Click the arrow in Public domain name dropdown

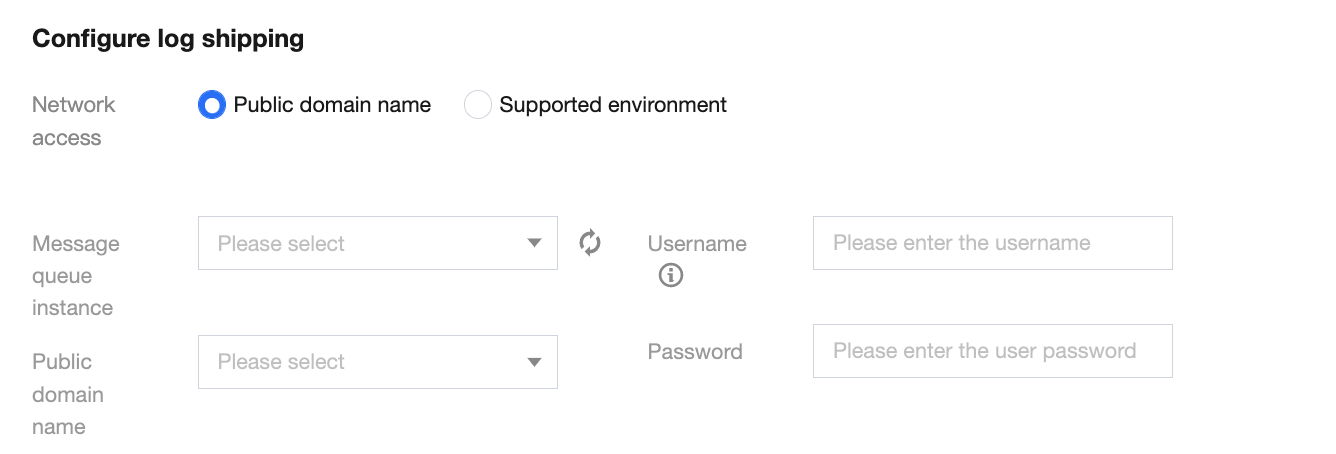click(534, 362)
